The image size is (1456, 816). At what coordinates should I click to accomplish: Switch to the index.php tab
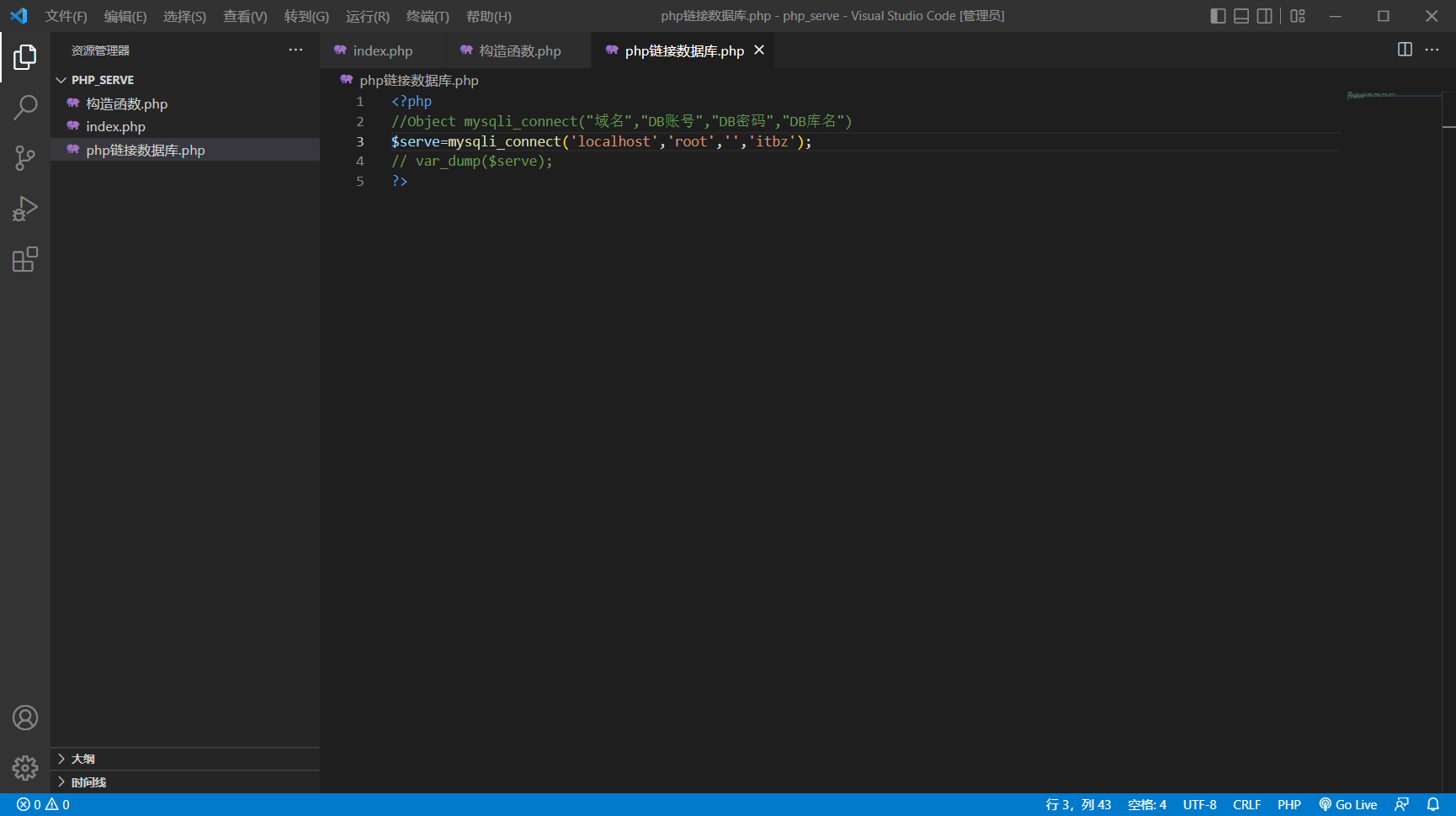pyautogui.click(x=383, y=50)
